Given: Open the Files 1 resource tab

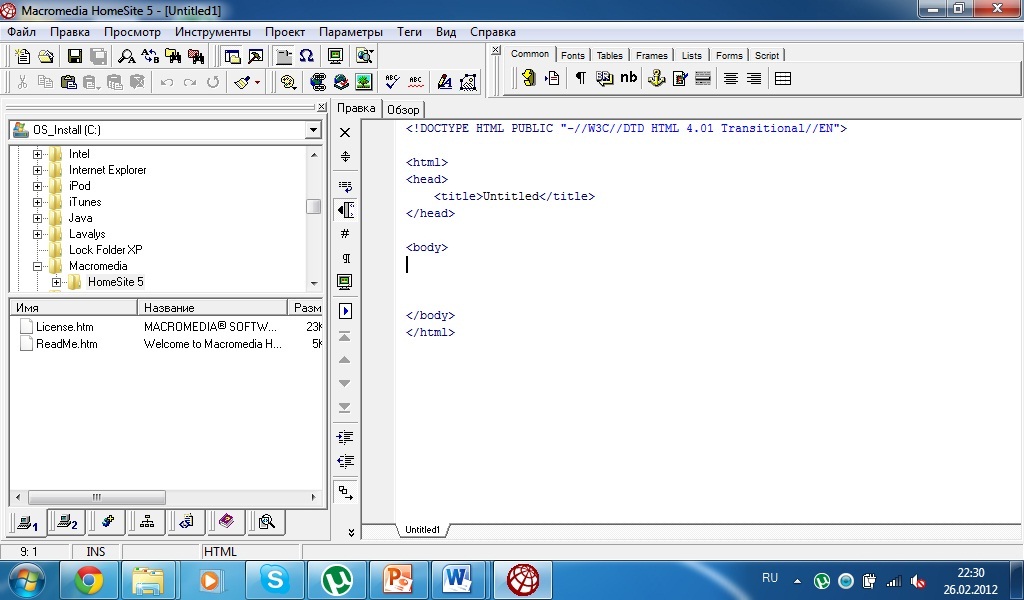Looking at the screenshot, I should (28, 523).
